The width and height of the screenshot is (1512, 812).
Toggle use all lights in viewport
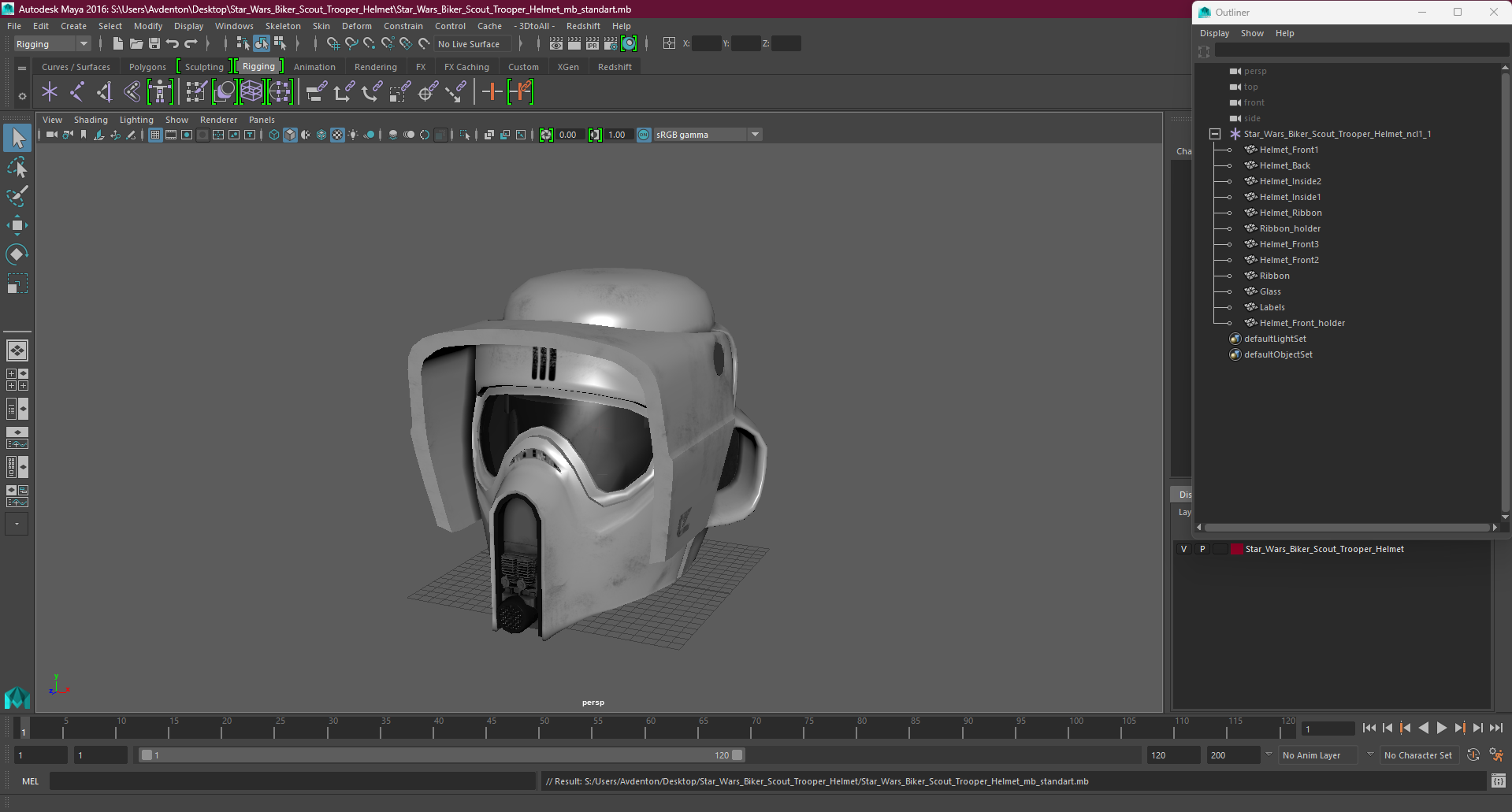[x=353, y=135]
